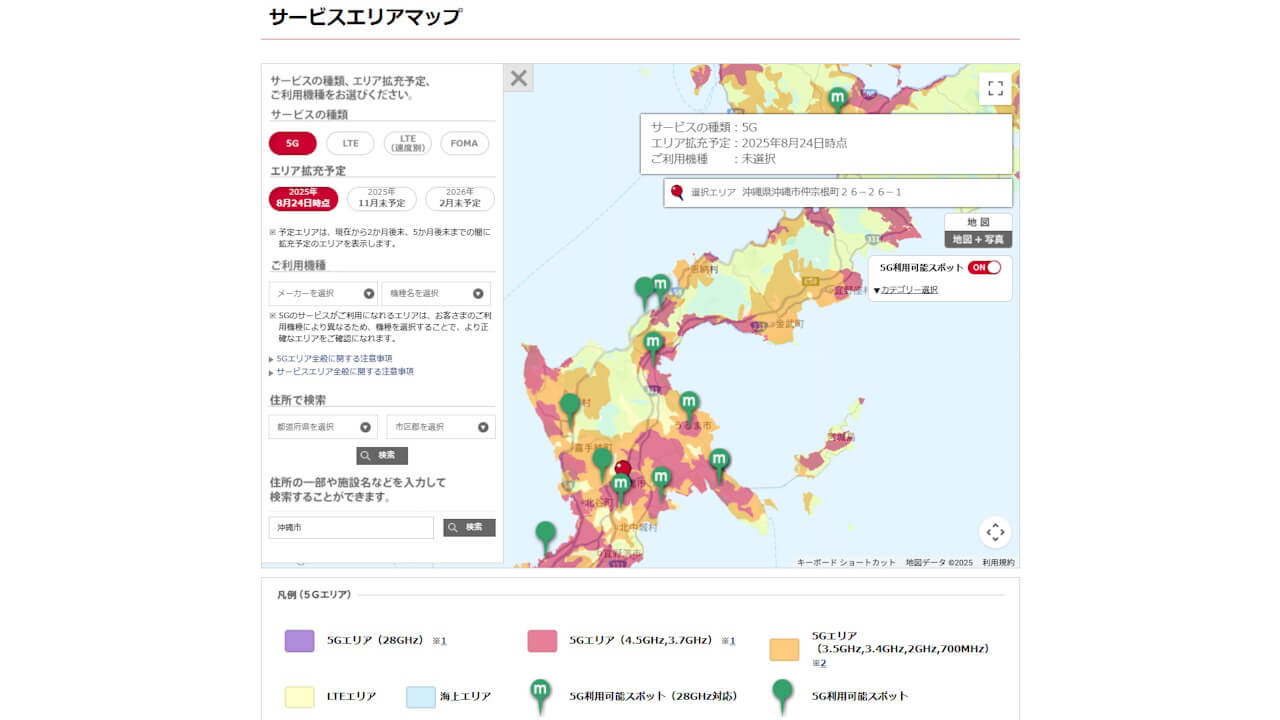Click the pink 4.5GHz,3.7GHz legend swatch
This screenshot has height=720, width=1280.
click(542, 641)
